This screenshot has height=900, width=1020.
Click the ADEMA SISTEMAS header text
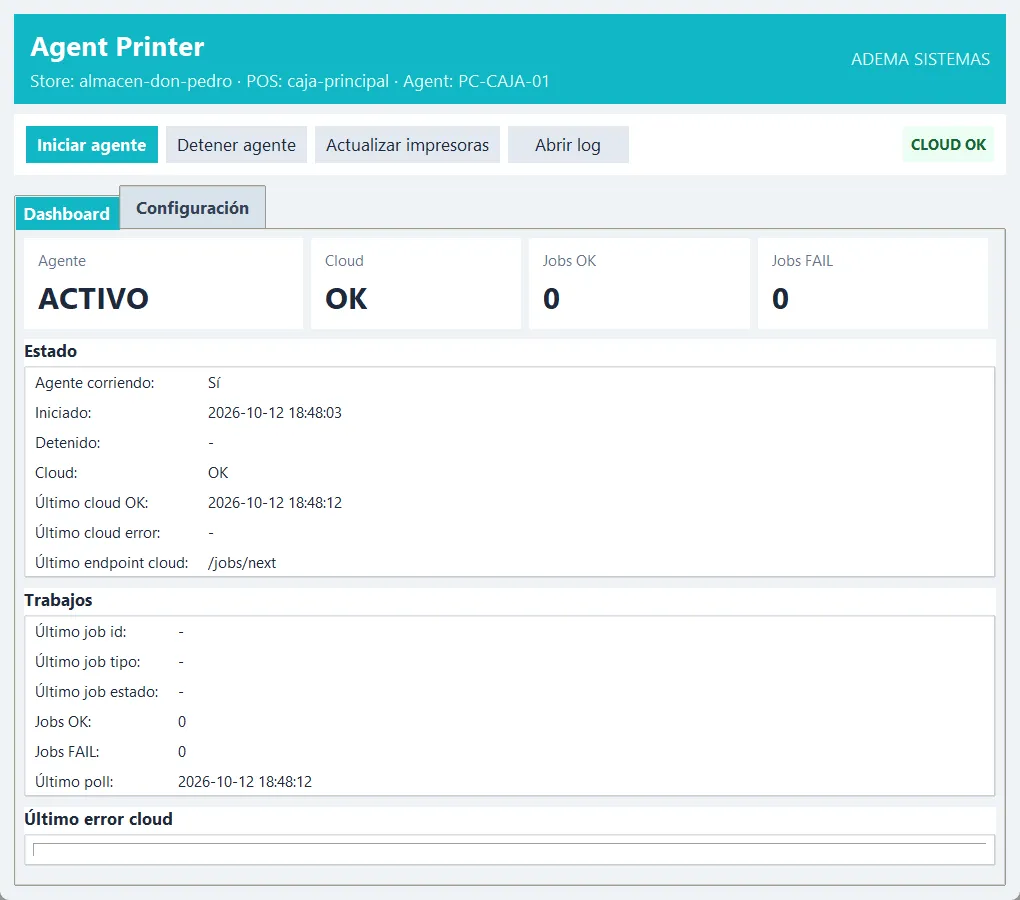point(920,59)
